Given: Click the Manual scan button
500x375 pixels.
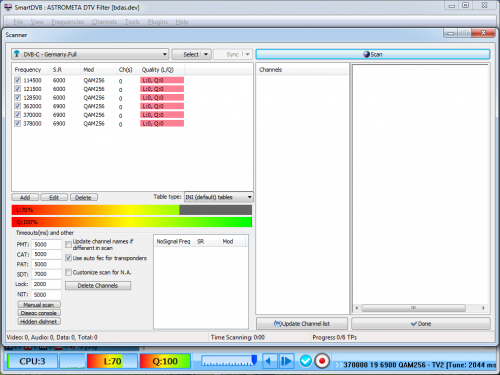Looking at the screenshot, I should tap(39, 305).
